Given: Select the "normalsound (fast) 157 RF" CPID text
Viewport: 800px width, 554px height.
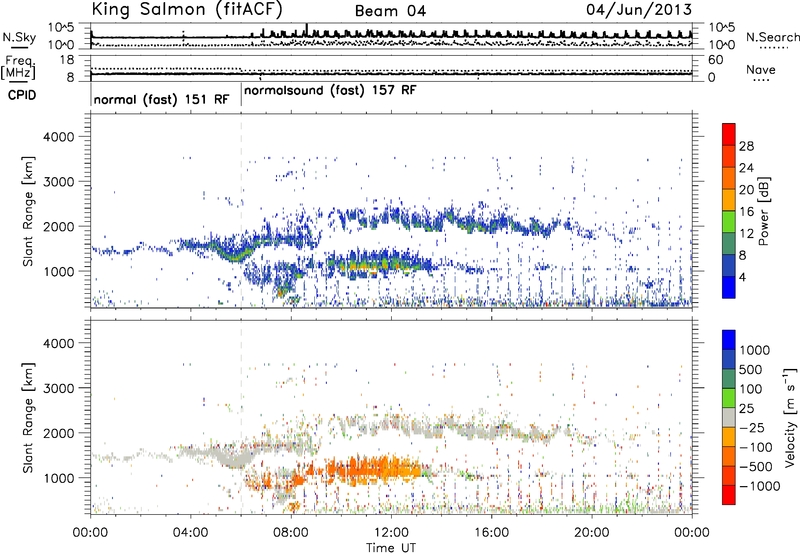Looking at the screenshot, I should [330, 90].
